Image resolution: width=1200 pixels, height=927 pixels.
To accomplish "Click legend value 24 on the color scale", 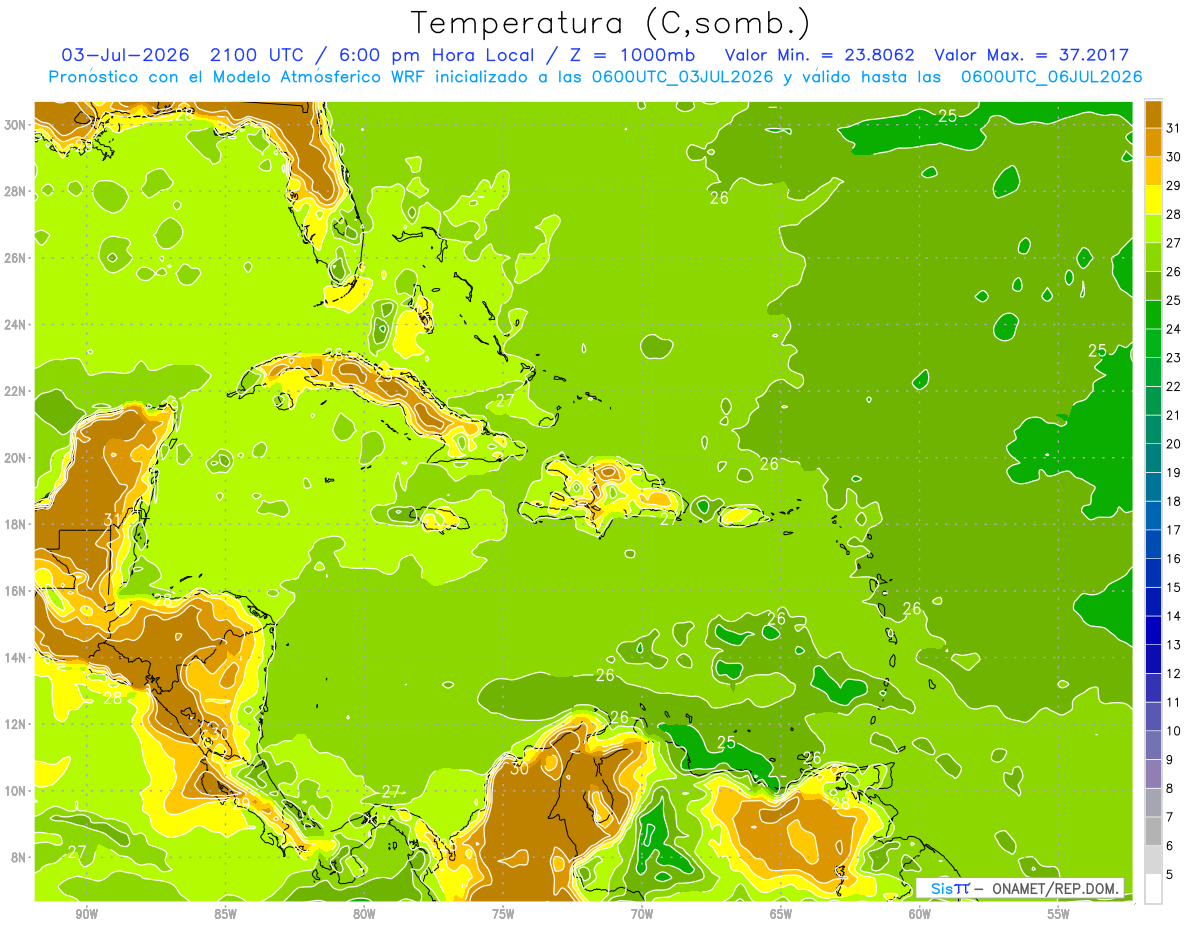I will point(1173,329).
